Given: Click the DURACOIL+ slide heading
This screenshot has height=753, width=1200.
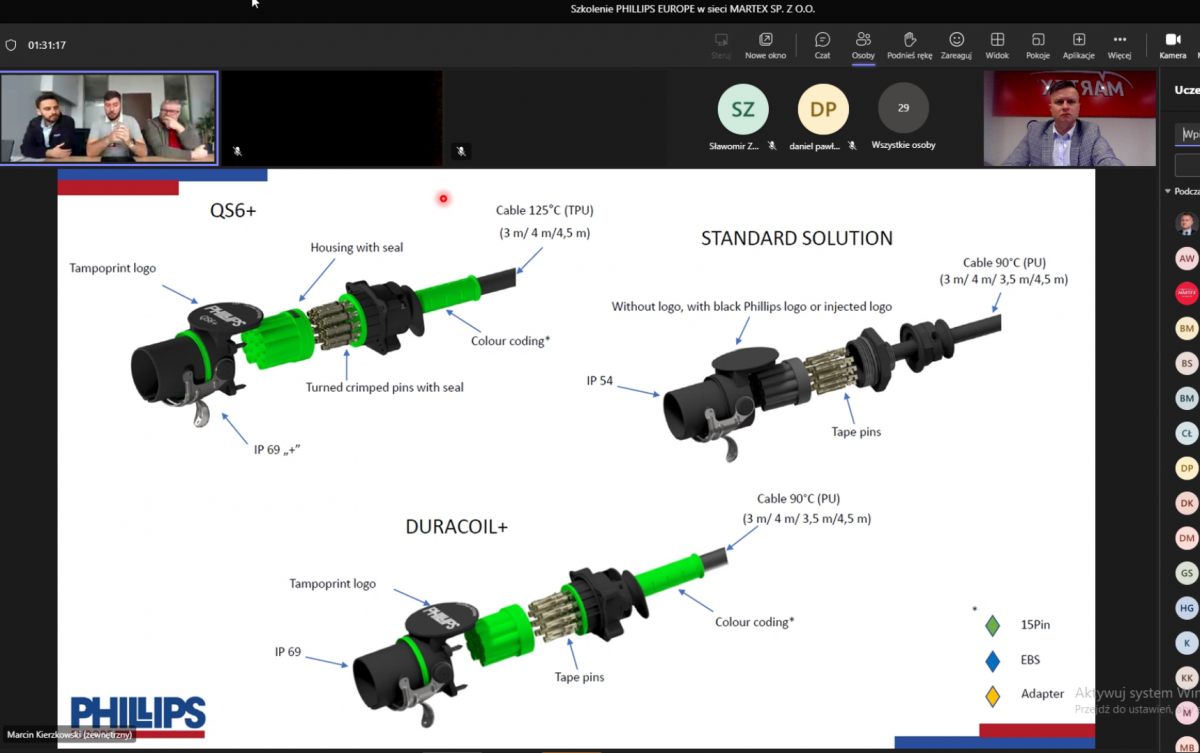Looking at the screenshot, I should pyautogui.click(x=457, y=526).
